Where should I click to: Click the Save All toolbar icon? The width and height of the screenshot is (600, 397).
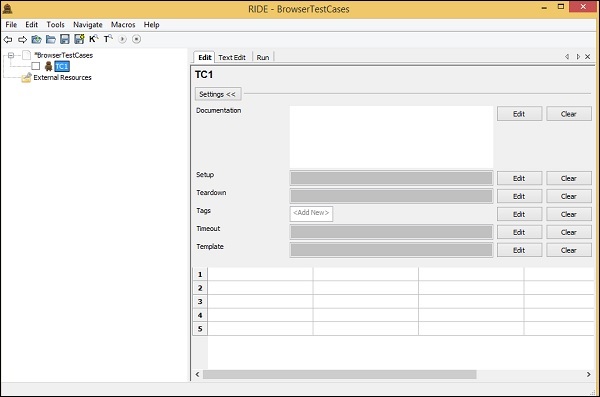pyautogui.click(x=79, y=39)
